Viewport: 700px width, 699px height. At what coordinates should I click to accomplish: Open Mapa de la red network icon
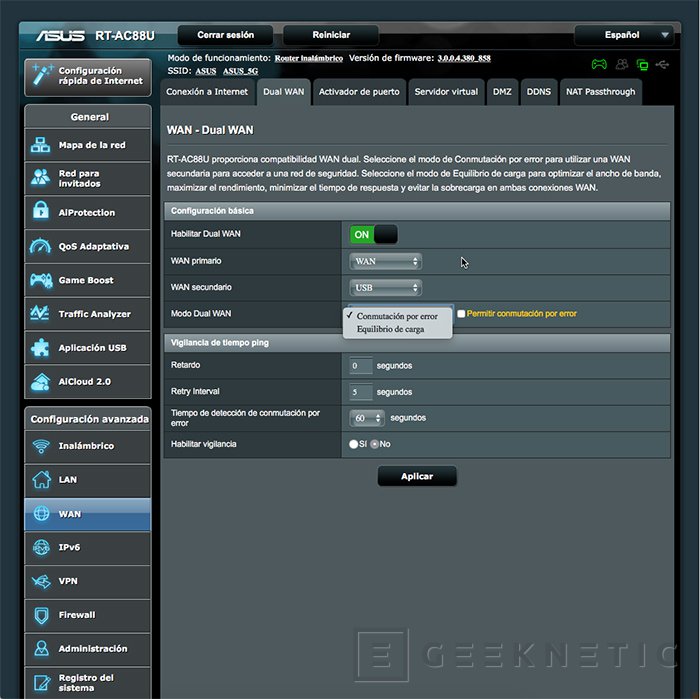point(41,145)
